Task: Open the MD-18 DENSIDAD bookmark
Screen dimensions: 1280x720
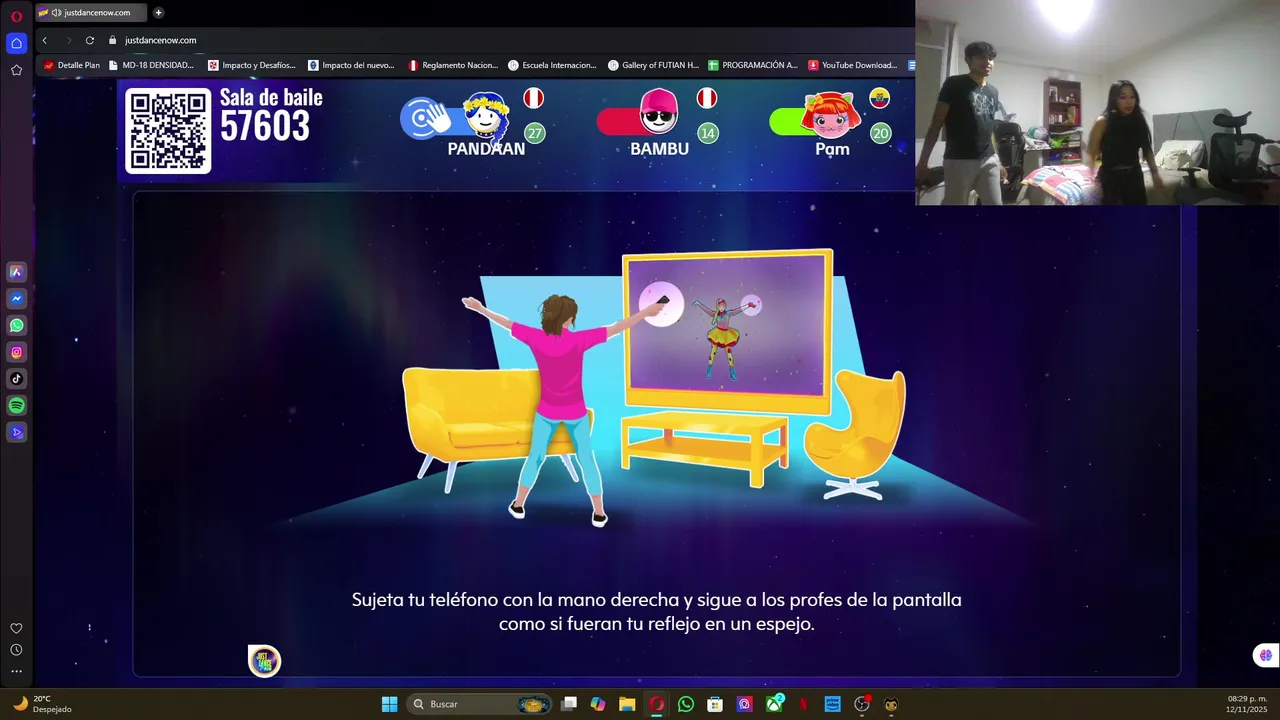Action: (x=151, y=65)
